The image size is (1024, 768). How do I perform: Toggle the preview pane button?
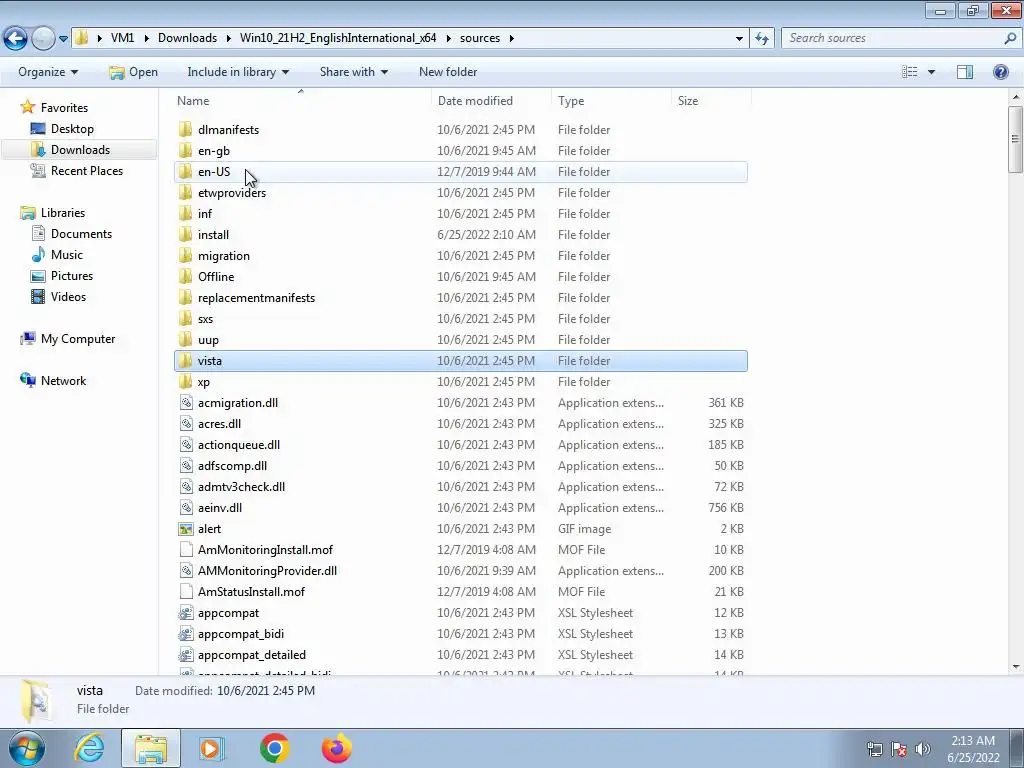[965, 72]
